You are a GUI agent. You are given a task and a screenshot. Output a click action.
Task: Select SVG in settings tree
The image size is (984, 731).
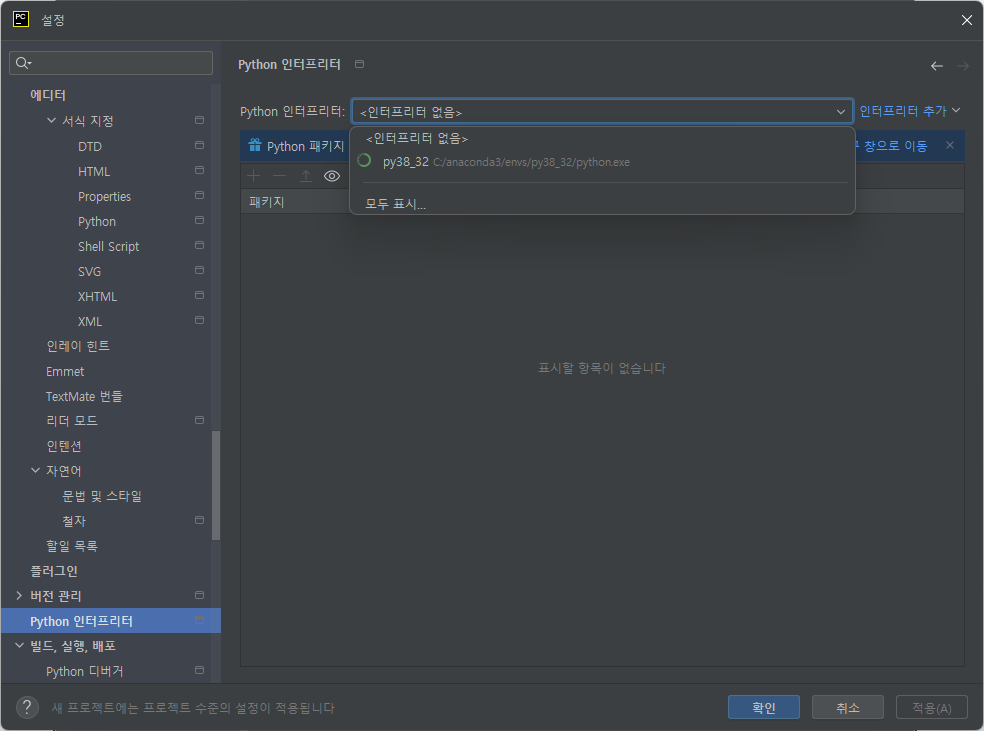tap(89, 271)
